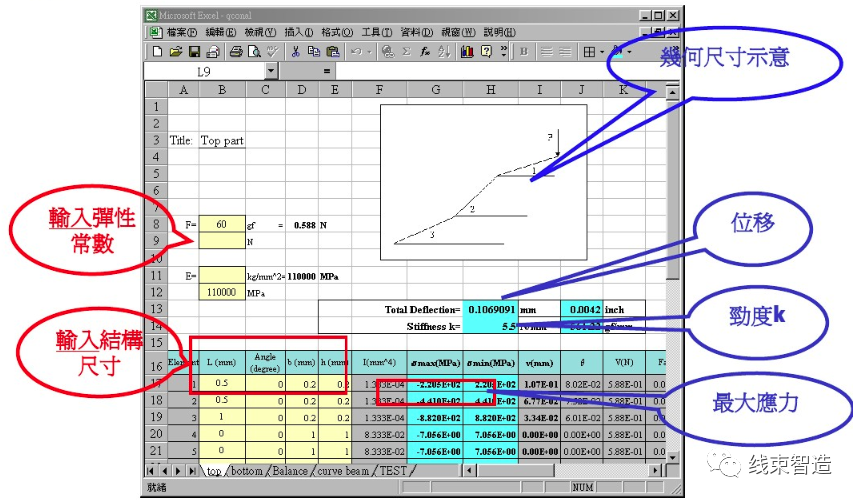
Task: Click the vertical scrollbar up arrow
Action: coord(673,92)
